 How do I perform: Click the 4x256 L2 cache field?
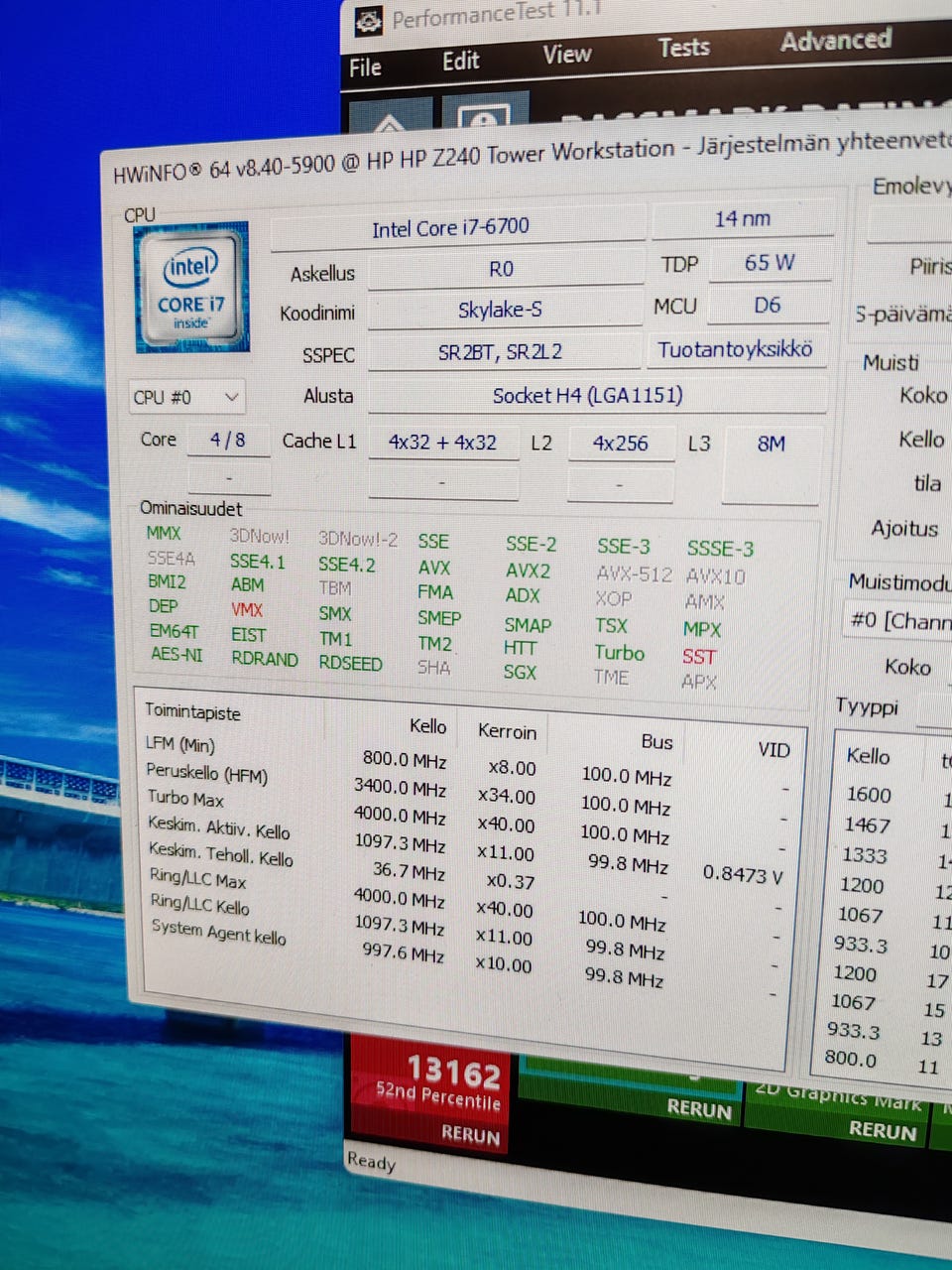pyautogui.click(x=620, y=444)
